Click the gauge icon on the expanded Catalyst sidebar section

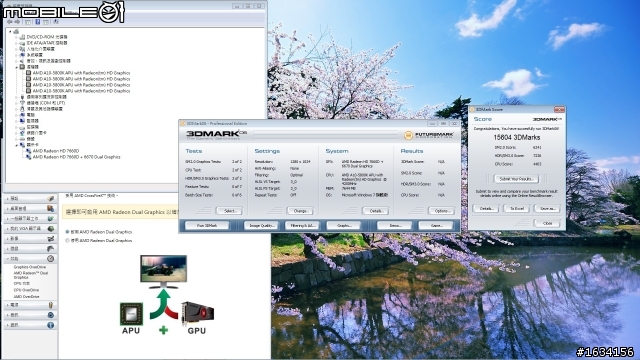pyautogui.click(x=51, y=259)
